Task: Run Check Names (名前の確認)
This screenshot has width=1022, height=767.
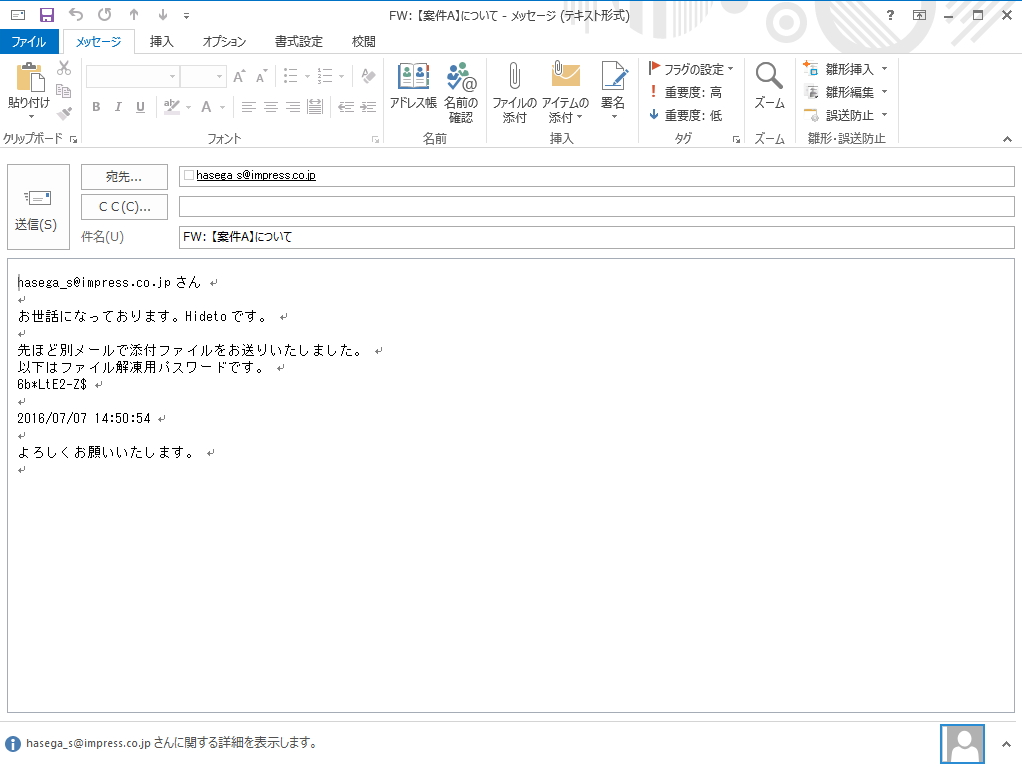Action: pyautogui.click(x=461, y=90)
